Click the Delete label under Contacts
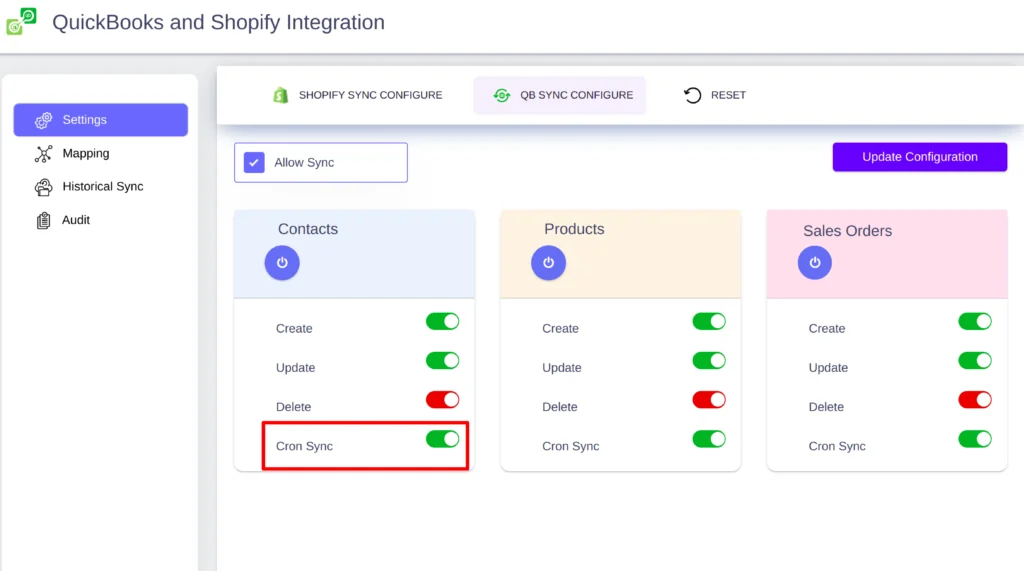The height and width of the screenshot is (571, 1024). [293, 407]
